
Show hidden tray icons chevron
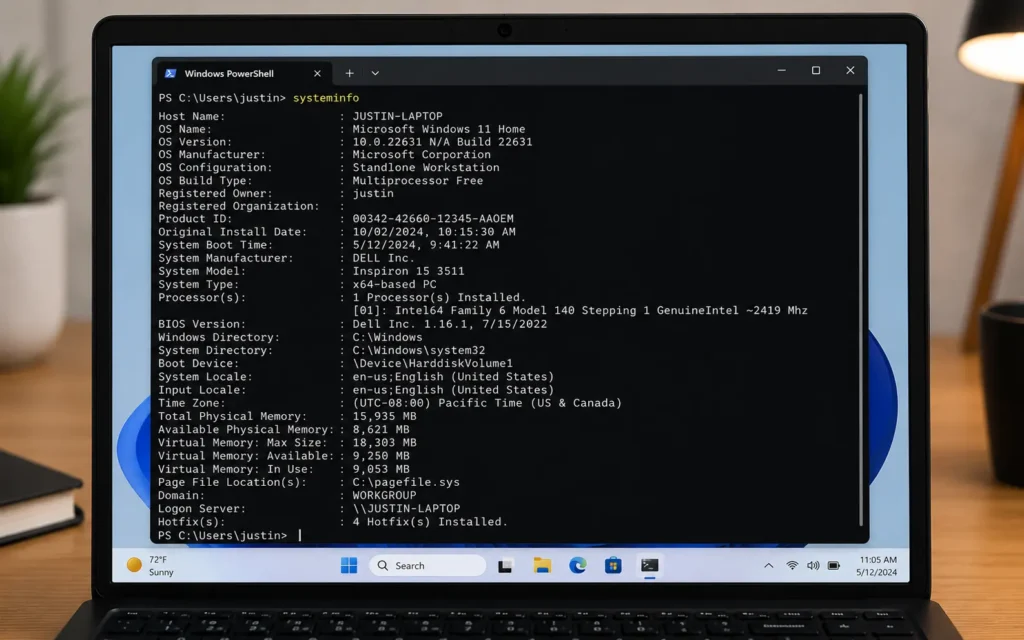pyautogui.click(x=769, y=566)
